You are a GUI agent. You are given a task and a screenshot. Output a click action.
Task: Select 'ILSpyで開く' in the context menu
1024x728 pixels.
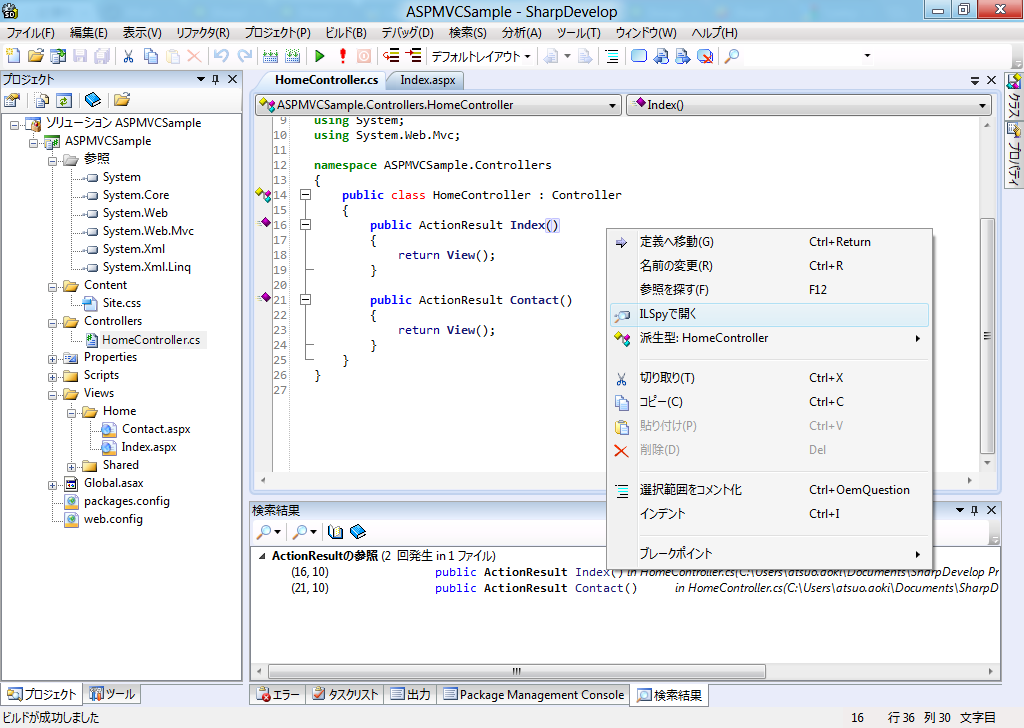pos(769,315)
